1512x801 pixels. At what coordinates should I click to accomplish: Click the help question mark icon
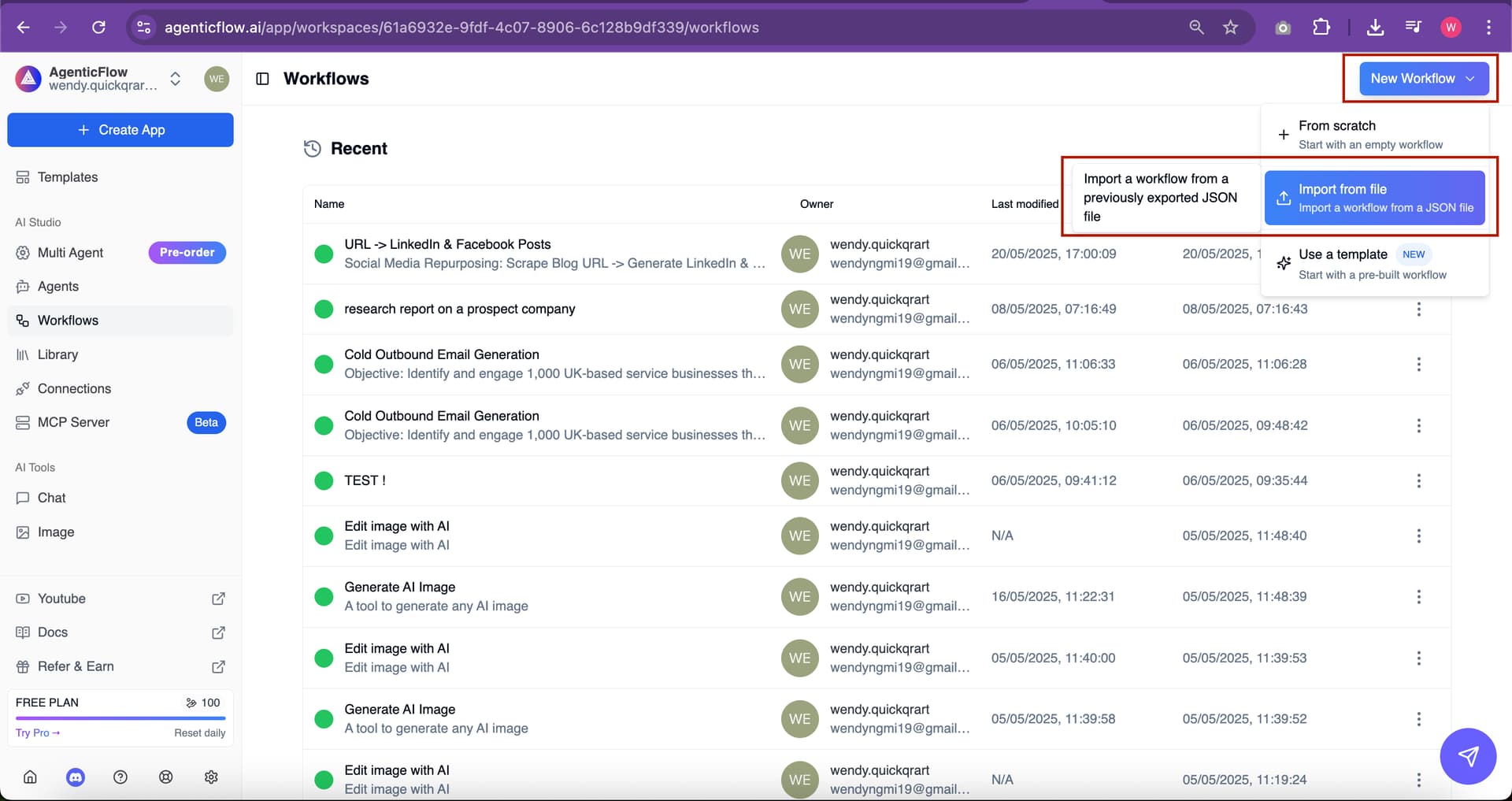pos(120,777)
